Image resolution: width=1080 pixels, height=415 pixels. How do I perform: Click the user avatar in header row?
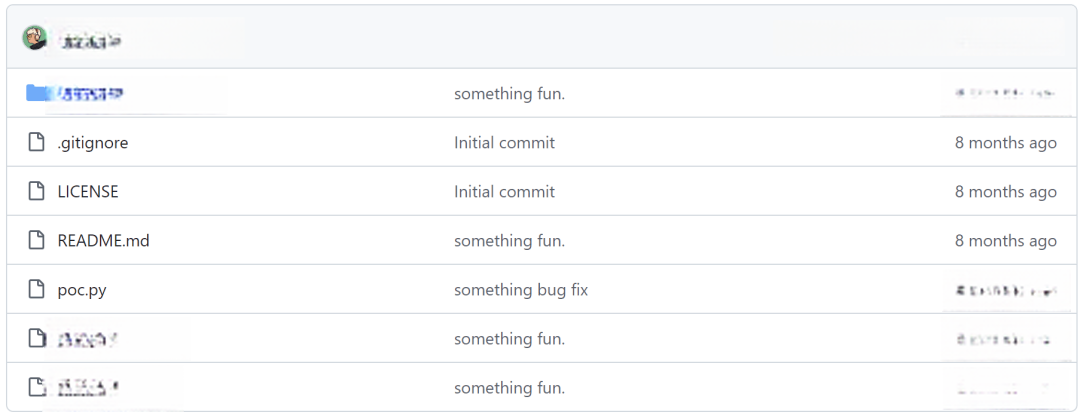pyautogui.click(x=34, y=38)
